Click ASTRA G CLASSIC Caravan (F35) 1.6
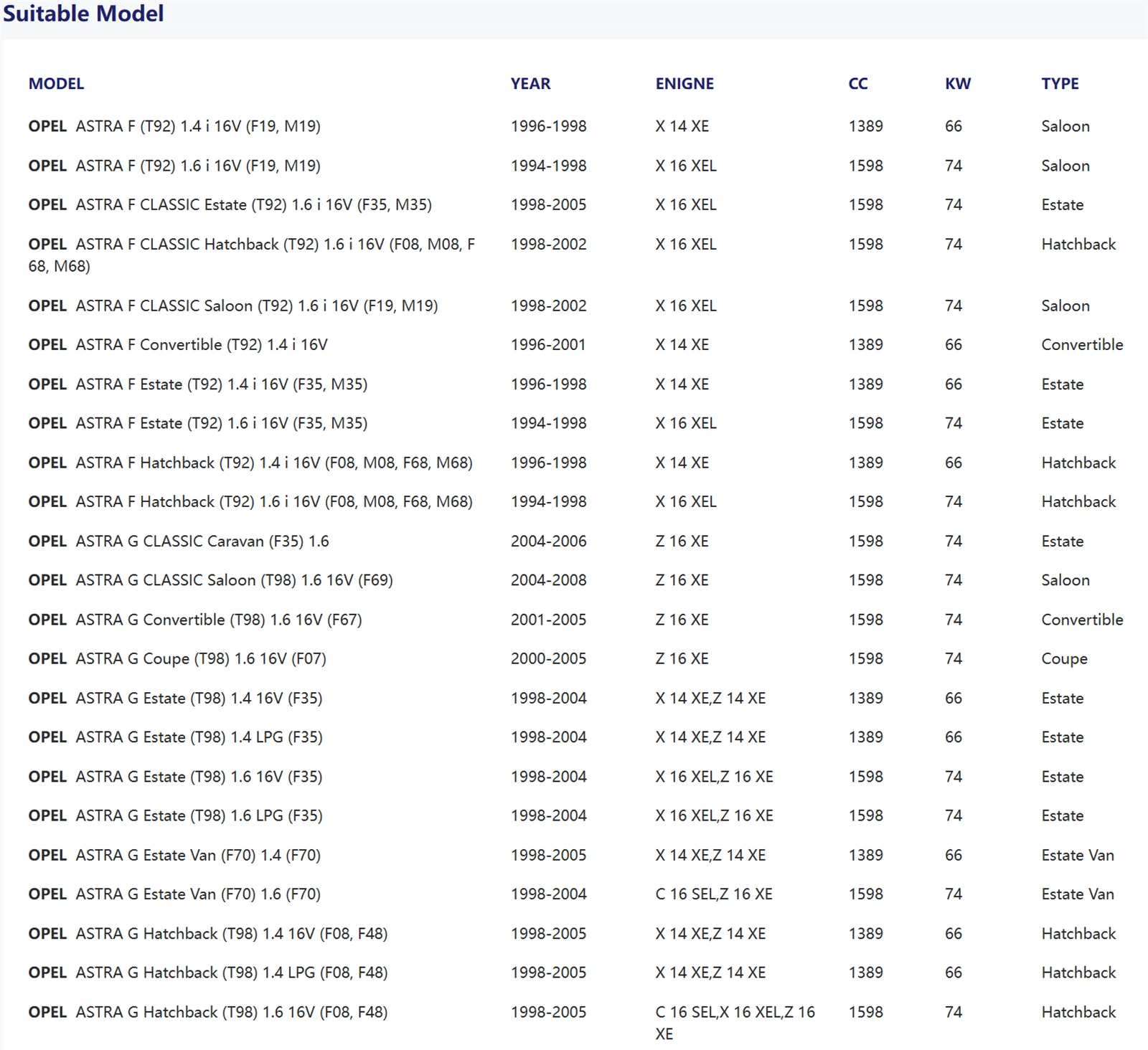 tap(179, 541)
